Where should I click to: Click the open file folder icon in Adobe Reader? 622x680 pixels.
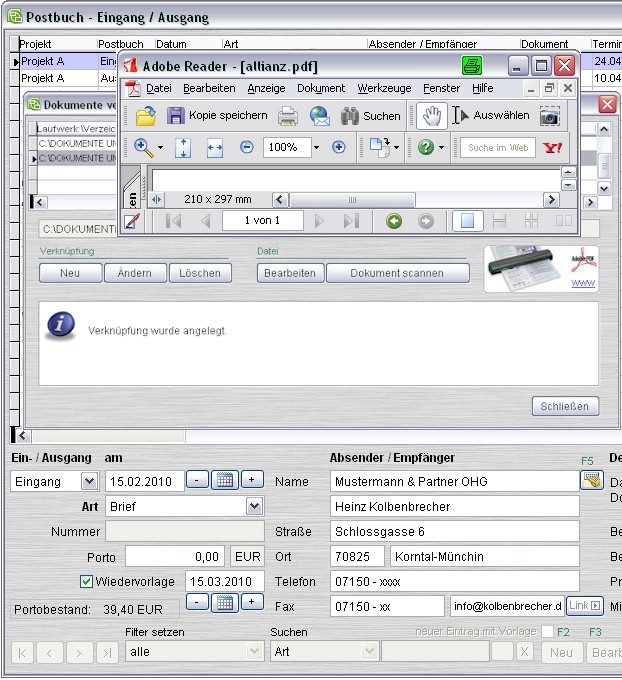145,116
